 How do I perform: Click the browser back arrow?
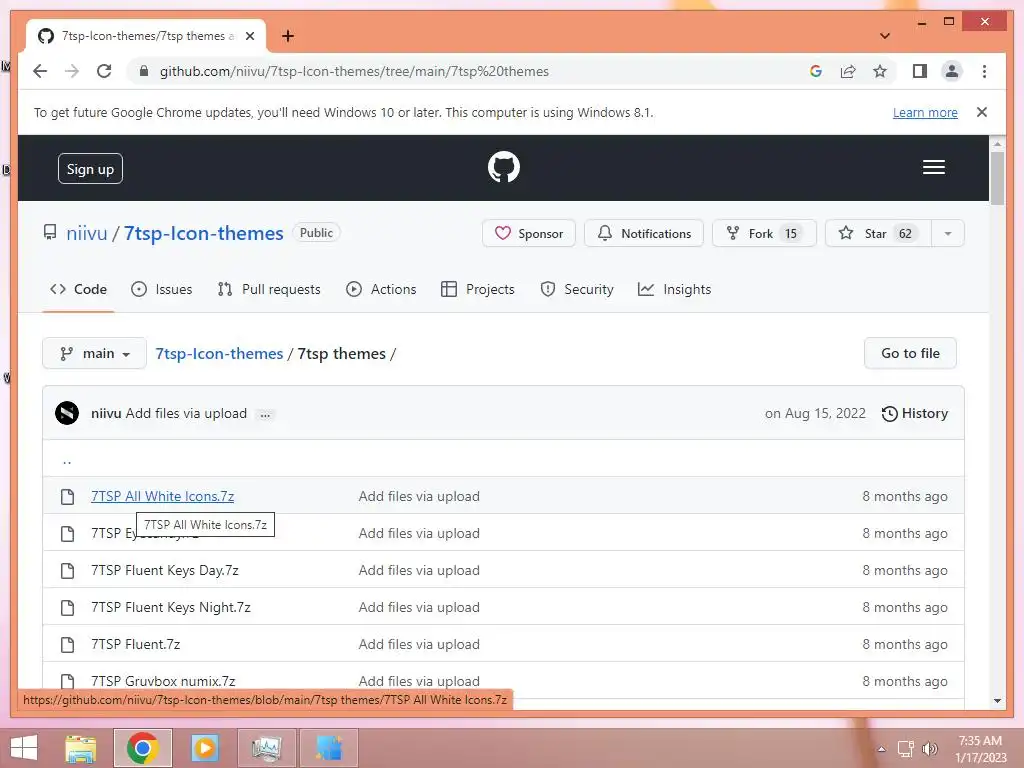[x=40, y=71]
